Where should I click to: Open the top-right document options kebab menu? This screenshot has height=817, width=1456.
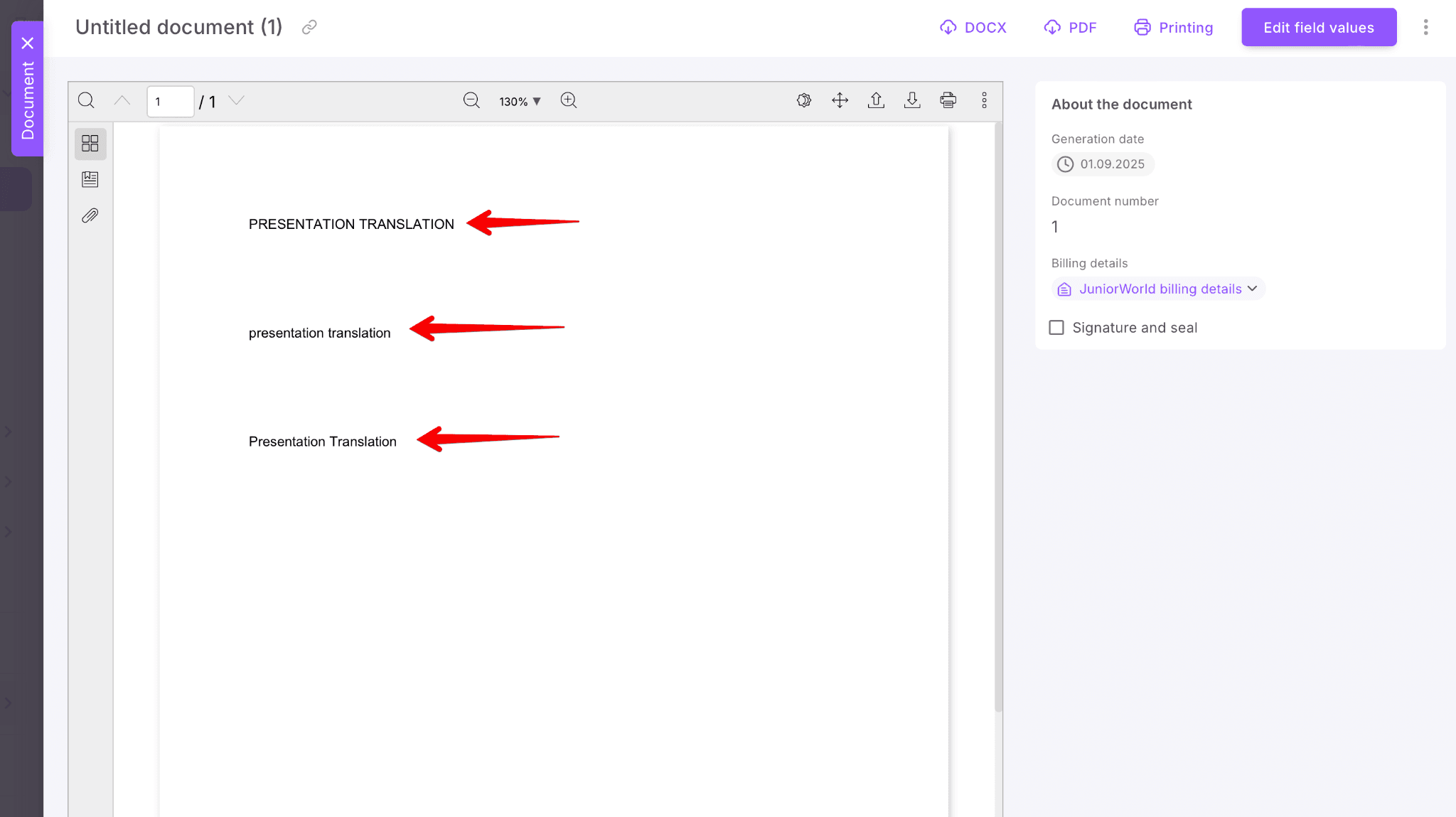point(1425,27)
